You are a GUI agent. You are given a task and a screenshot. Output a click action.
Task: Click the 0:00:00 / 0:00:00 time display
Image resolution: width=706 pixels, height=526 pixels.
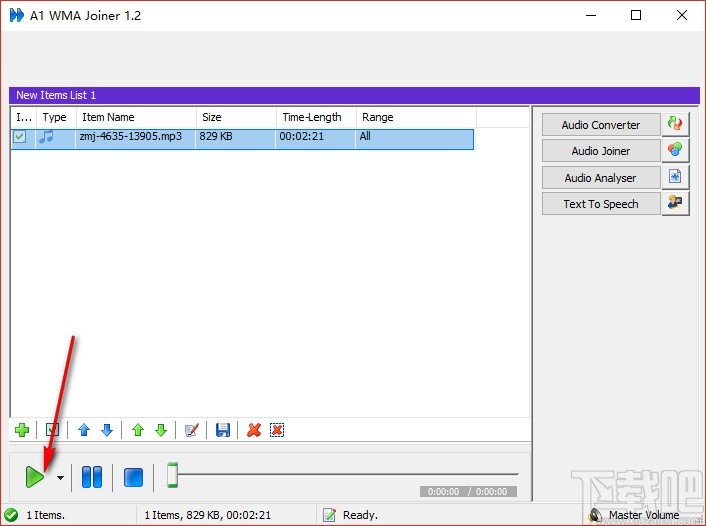click(468, 492)
